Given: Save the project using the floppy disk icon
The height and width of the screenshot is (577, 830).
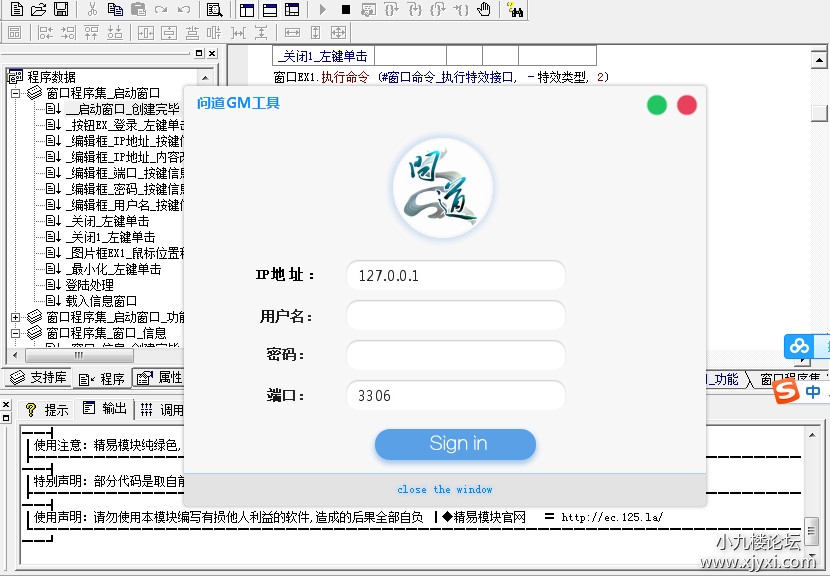Looking at the screenshot, I should [60, 10].
